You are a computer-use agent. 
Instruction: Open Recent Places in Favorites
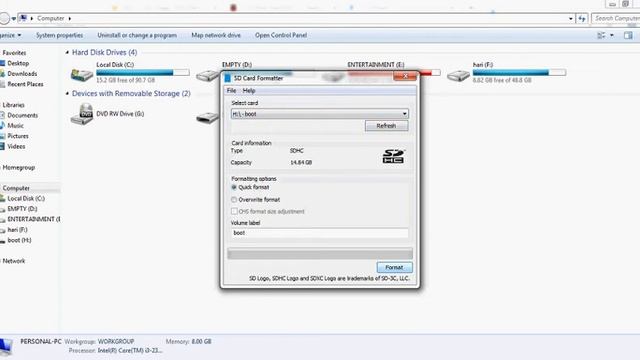point(25,84)
